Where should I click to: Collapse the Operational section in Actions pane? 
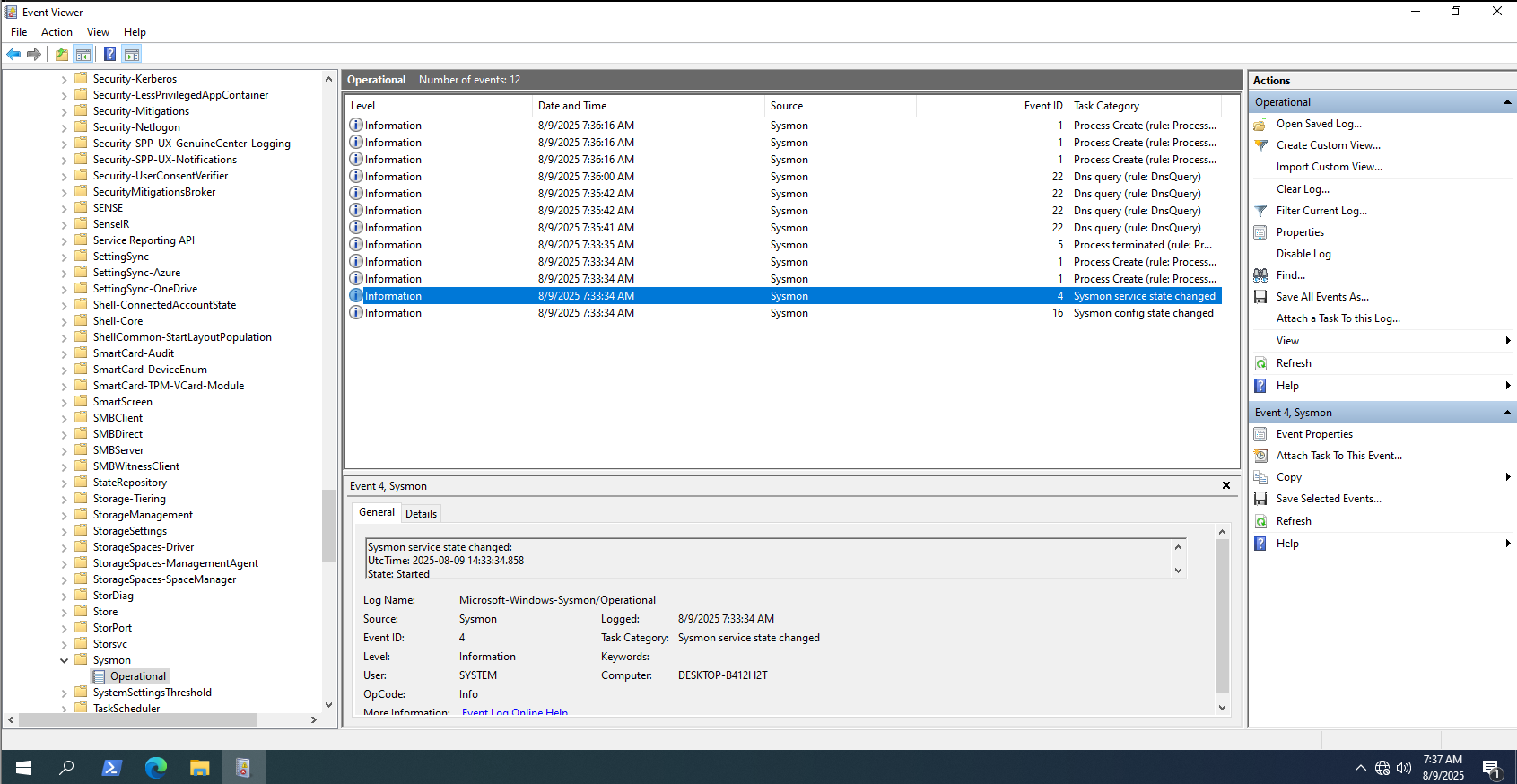tap(1507, 102)
